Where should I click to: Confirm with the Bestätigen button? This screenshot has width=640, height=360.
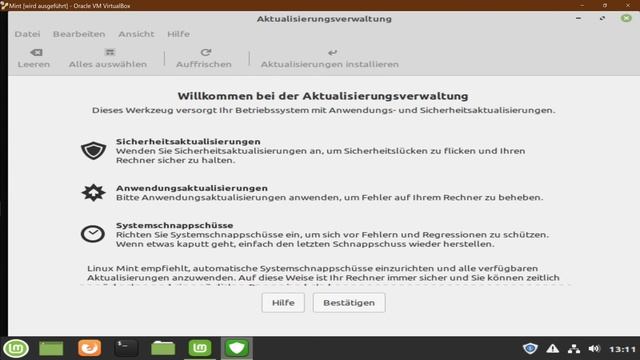pos(349,303)
